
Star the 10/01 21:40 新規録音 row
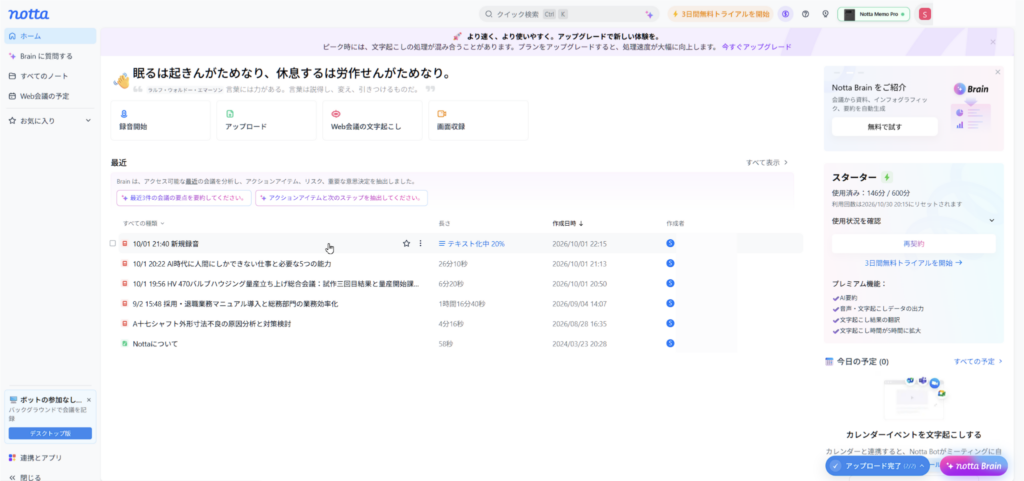[x=406, y=243]
